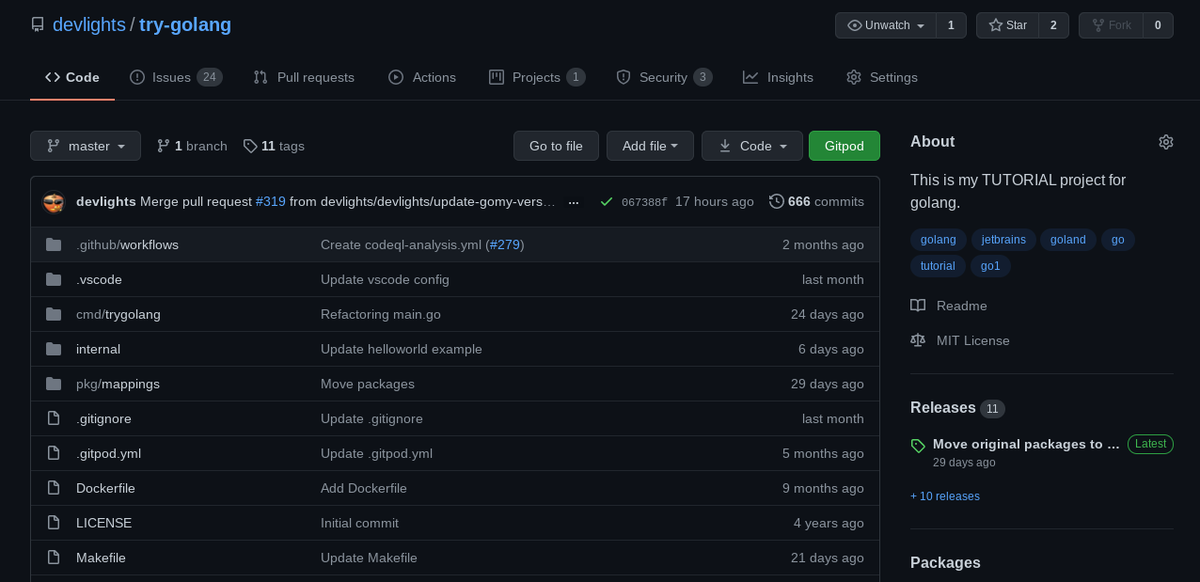Viewport: 1200px width, 582px height.
Task: Open the internal folder
Action: tap(98, 349)
